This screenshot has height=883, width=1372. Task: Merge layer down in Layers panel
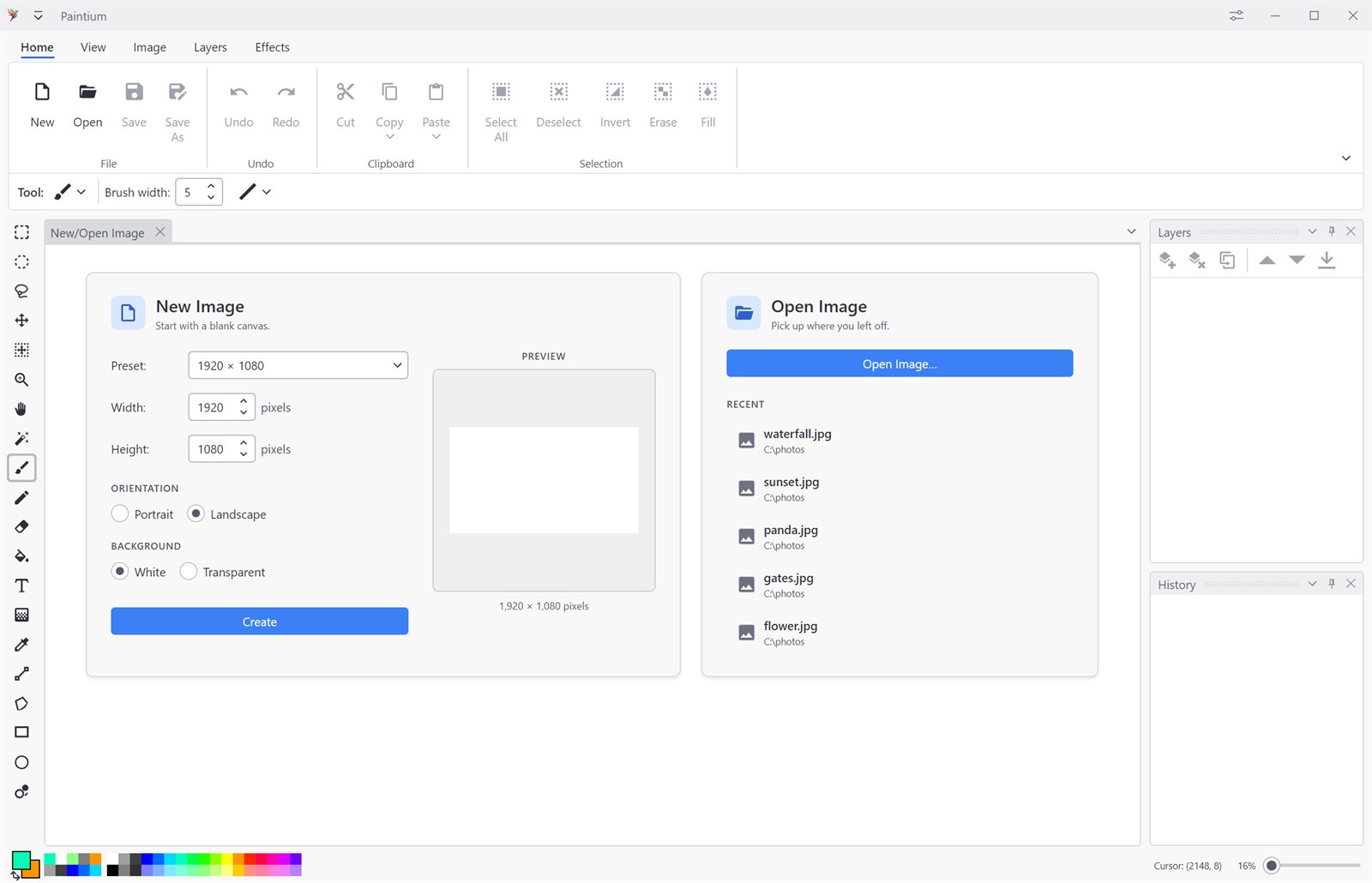coord(1327,260)
